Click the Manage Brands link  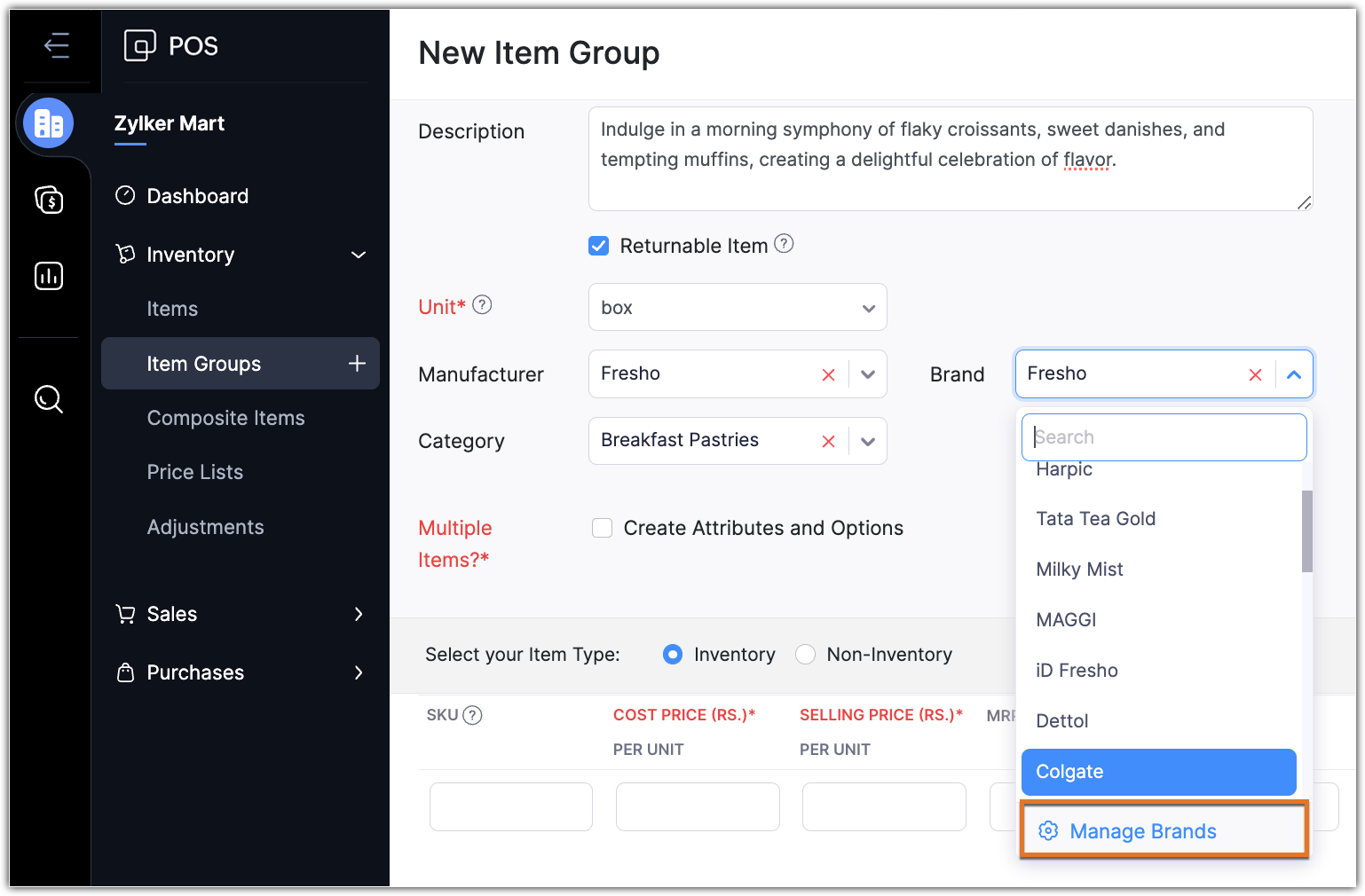(1142, 831)
